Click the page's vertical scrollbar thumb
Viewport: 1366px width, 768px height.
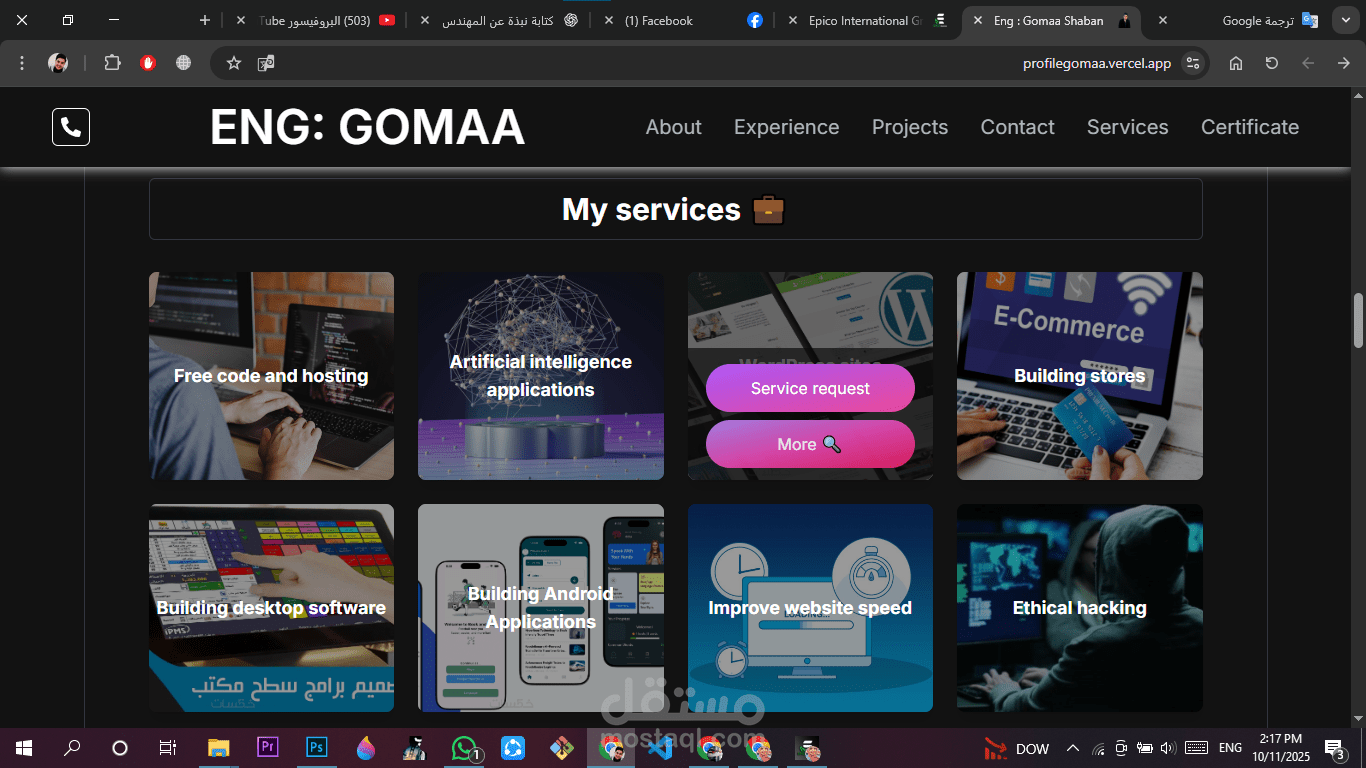pos(1358,320)
